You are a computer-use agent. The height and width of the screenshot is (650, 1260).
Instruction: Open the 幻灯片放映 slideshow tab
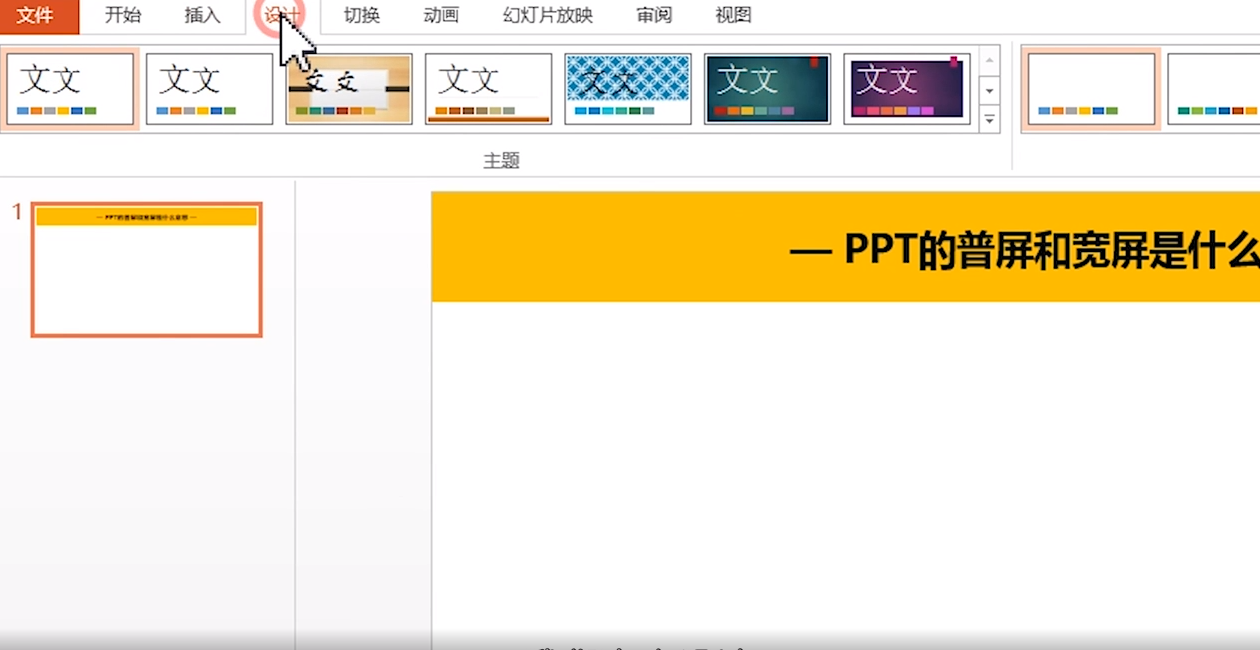pos(548,16)
